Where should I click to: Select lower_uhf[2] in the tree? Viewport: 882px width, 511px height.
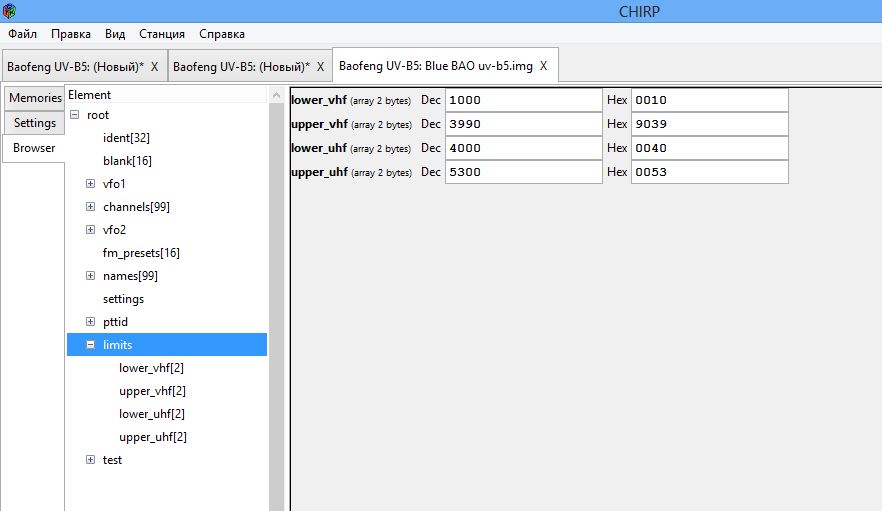(x=152, y=414)
